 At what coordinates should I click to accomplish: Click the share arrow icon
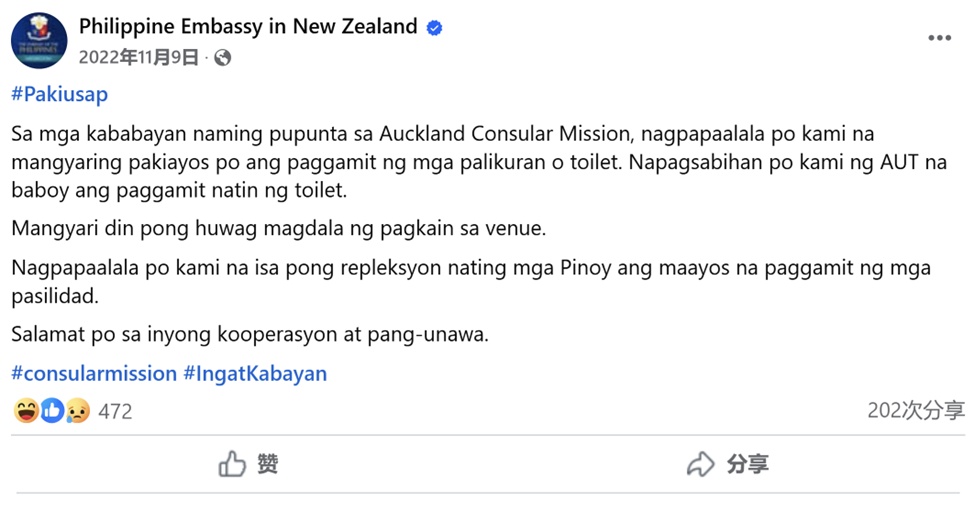click(700, 464)
